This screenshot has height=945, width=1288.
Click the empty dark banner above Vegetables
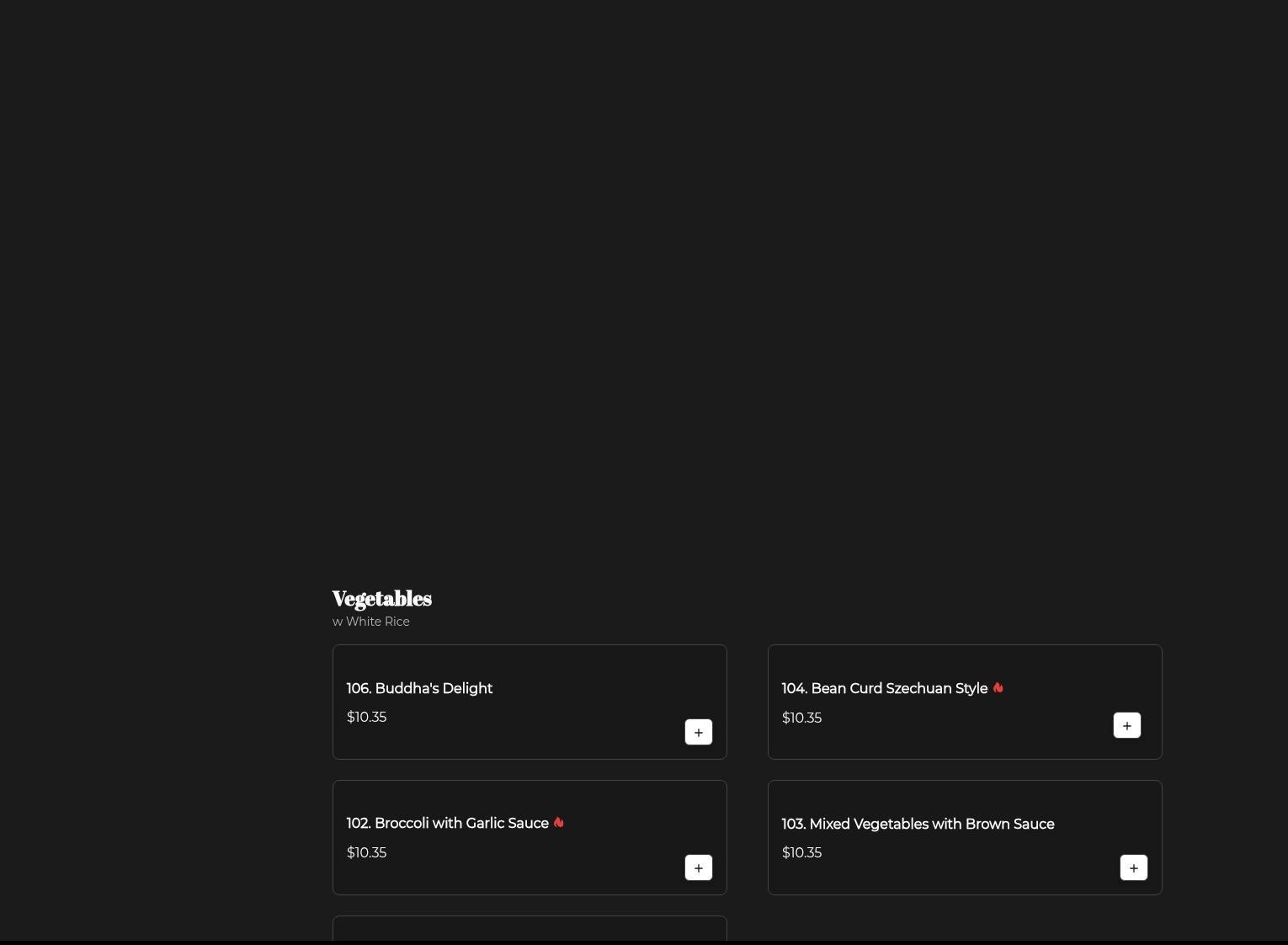644,278
